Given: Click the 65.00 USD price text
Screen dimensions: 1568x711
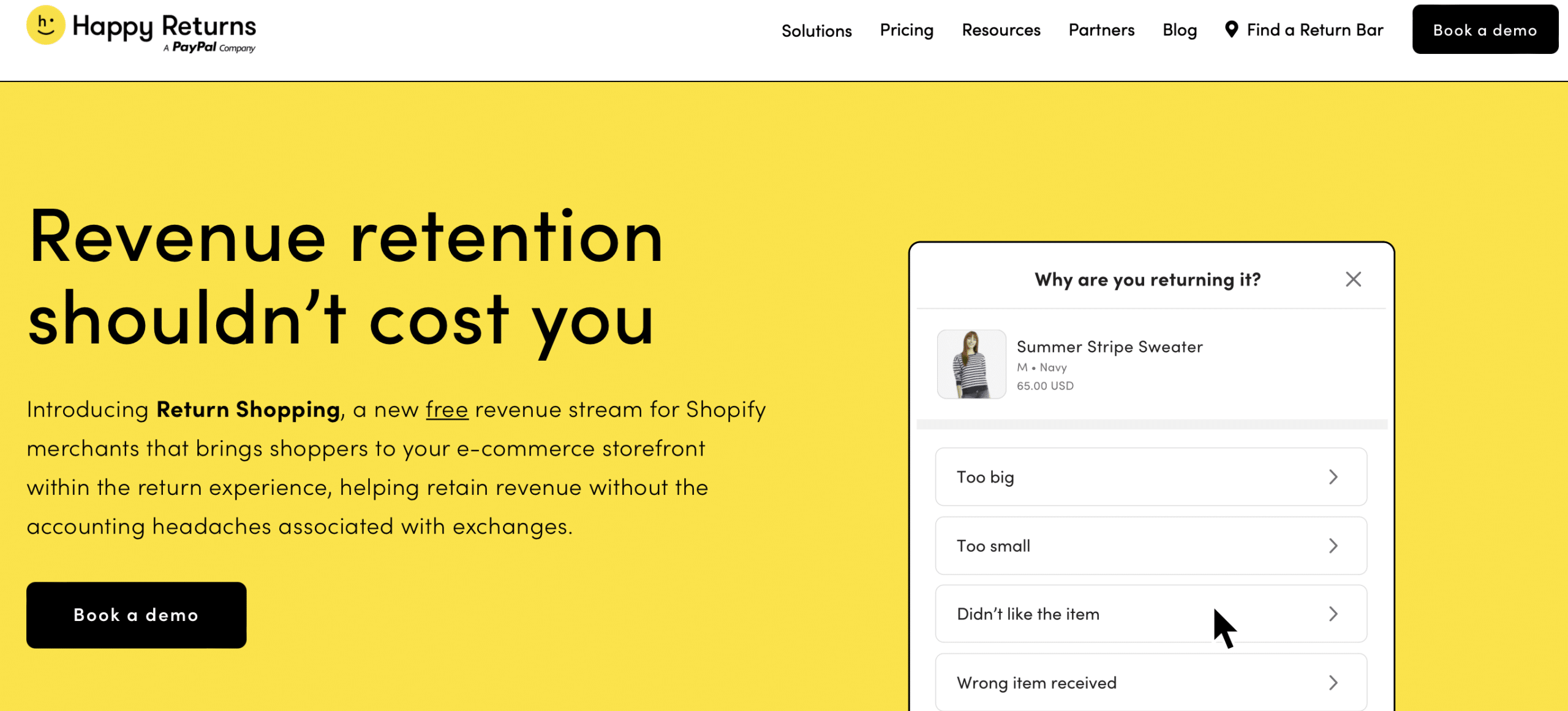Looking at the screenshot, I should click(1045, 386).
